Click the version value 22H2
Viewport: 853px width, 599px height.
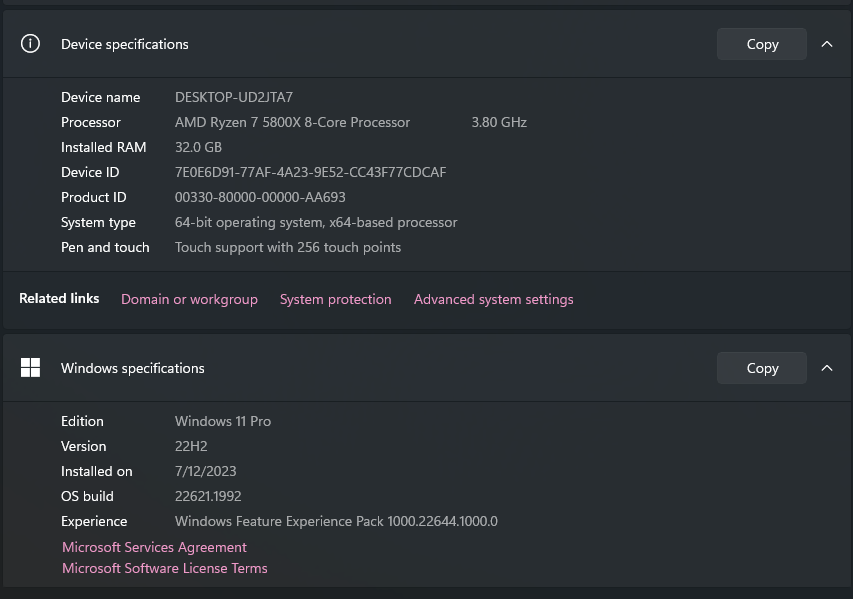click(x=191, y=446)
